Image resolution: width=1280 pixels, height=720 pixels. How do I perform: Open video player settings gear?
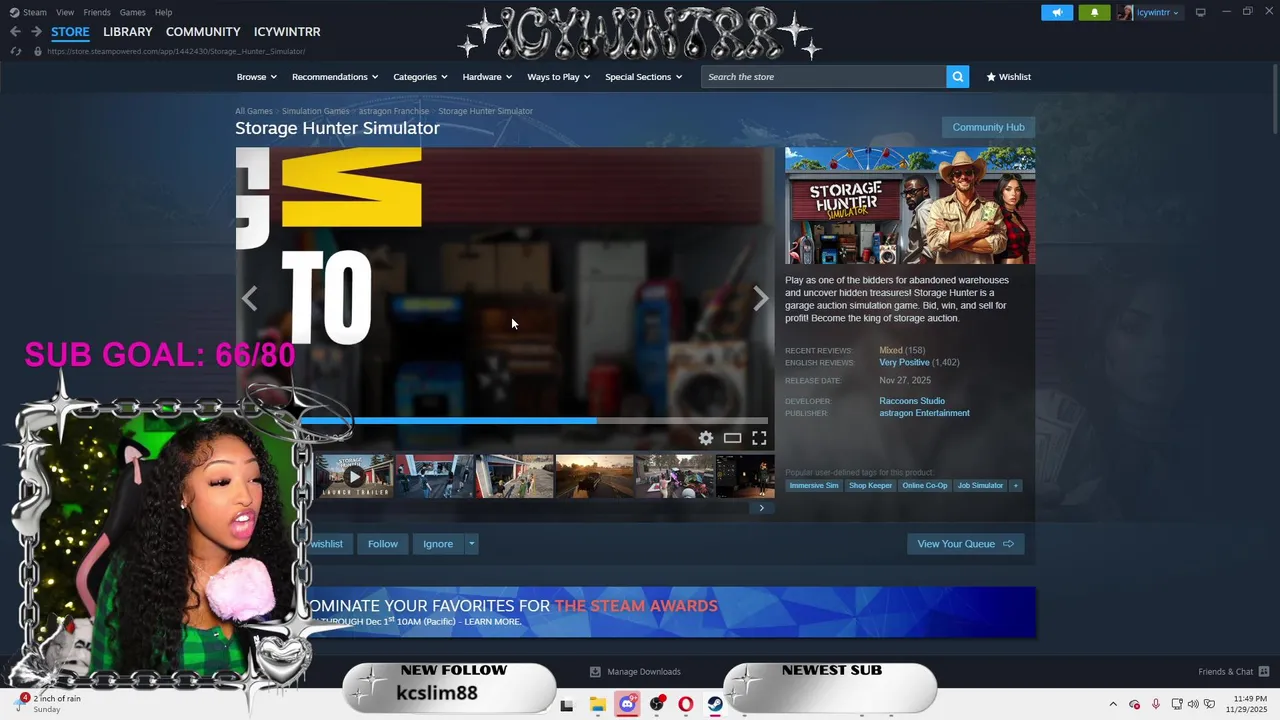706,438
